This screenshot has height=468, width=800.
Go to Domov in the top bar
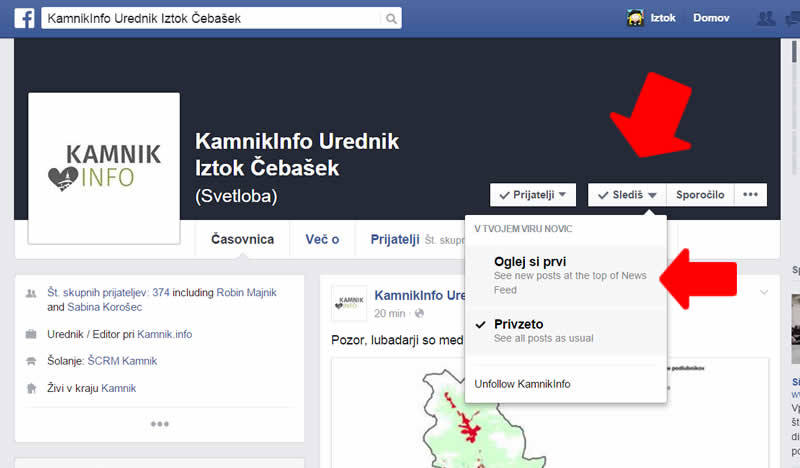point(711,18)
